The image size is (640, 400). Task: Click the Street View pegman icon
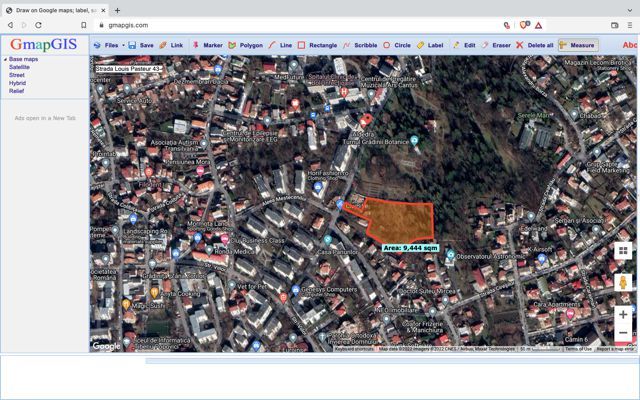click(x=623, y=282)
